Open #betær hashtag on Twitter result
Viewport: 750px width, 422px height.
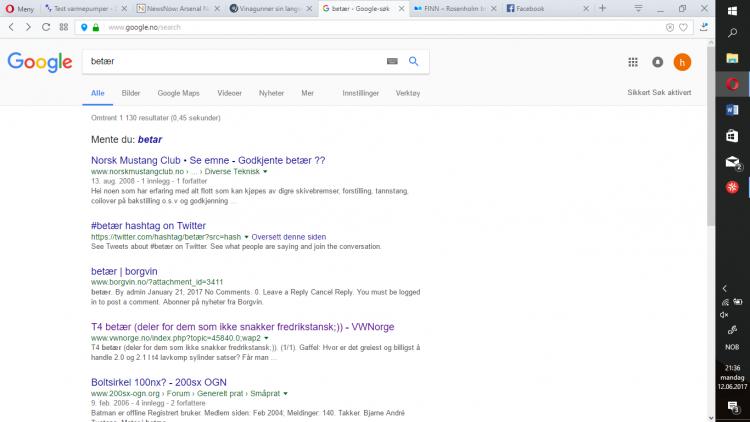pos(148,225)
